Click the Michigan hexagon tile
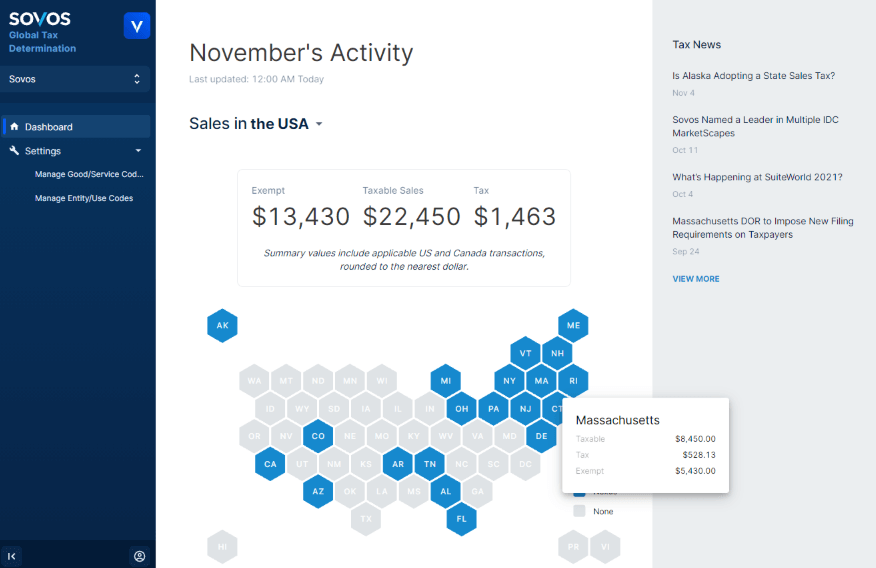 tap(445, 381)
